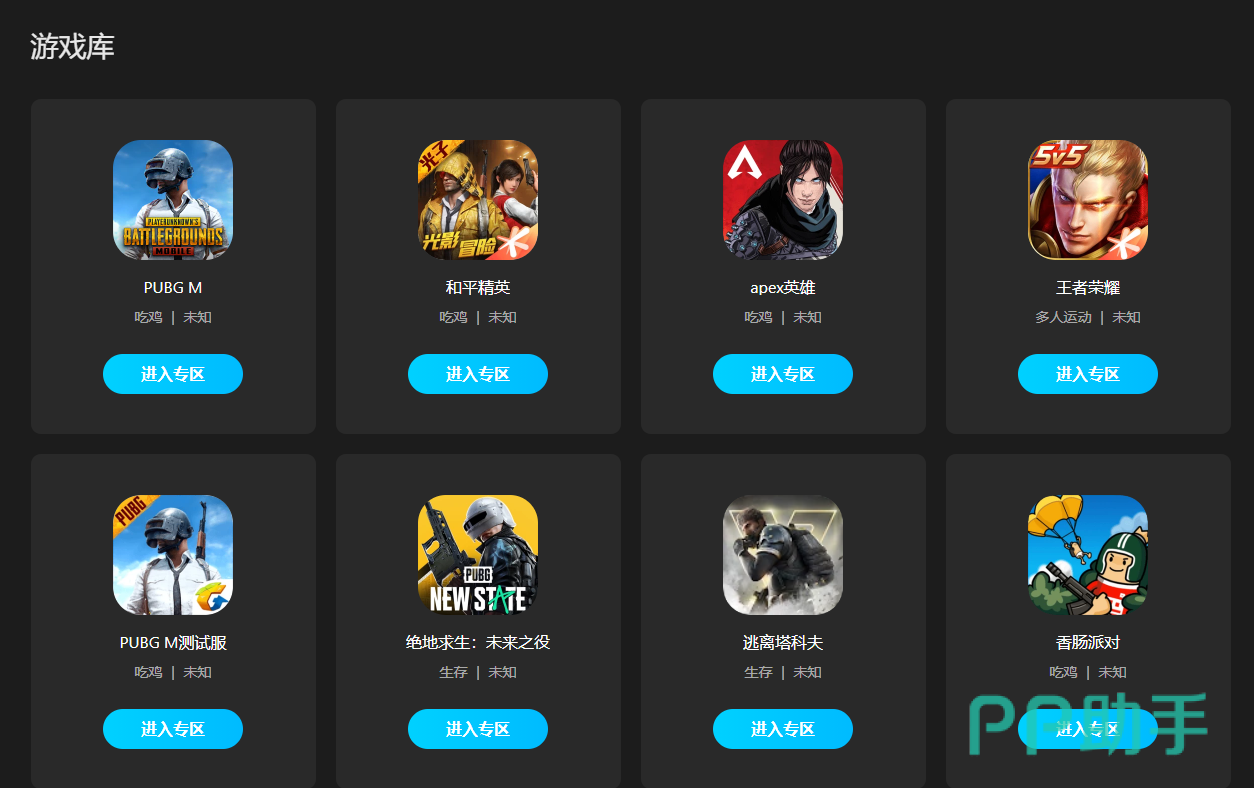Click the 王者荣耀 title text
This screenshot has height=788, width=1254.
tap(1088, 288)
